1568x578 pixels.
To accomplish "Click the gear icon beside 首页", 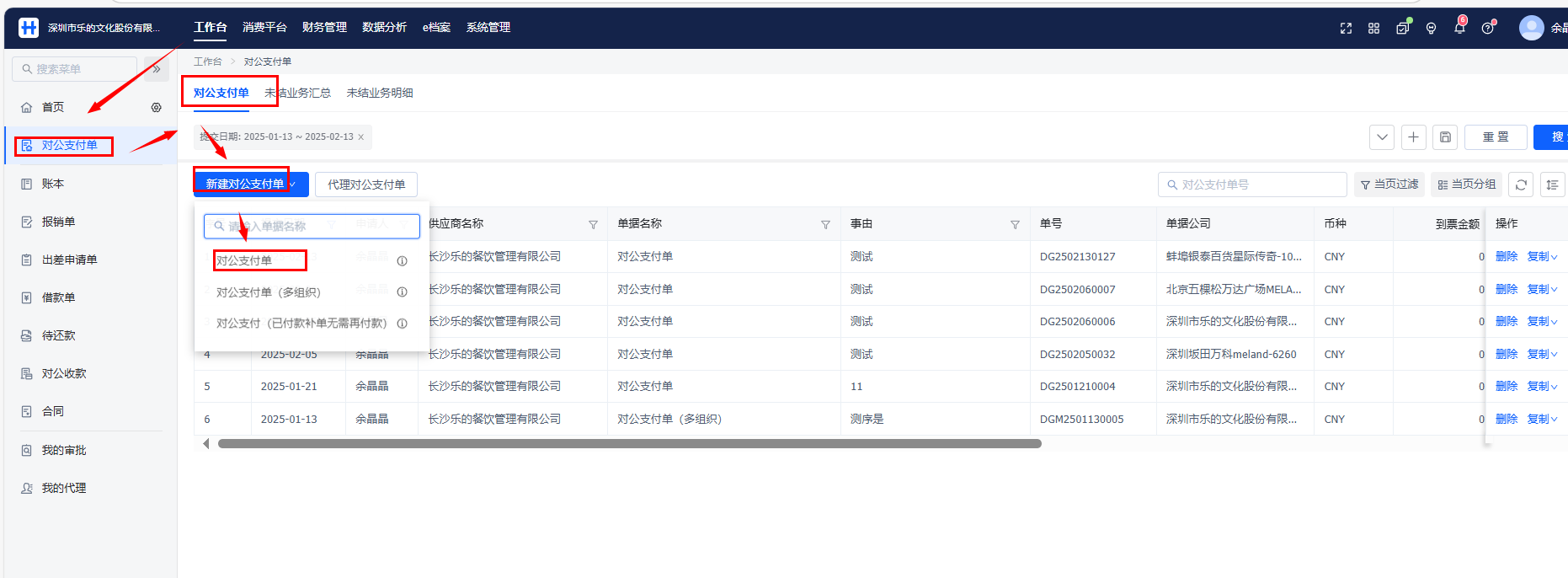I will [x=156, y=107].
